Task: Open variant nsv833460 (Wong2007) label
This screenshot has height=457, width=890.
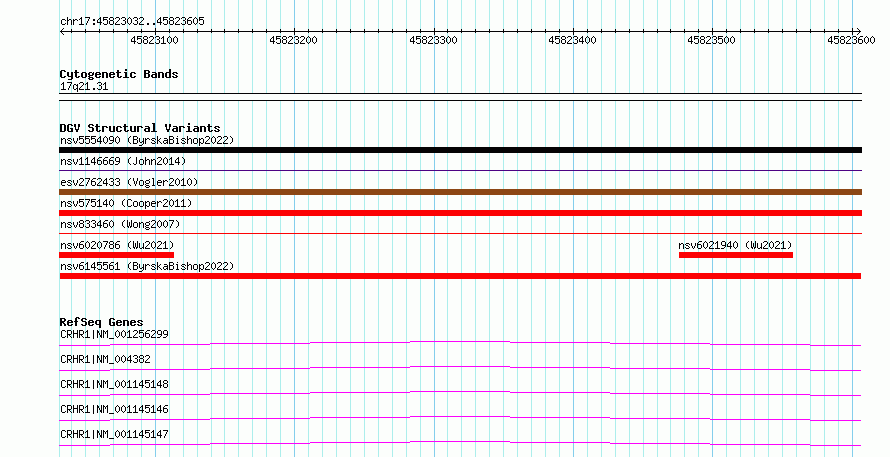Action: pyautogui.click(x=120, y=224)
